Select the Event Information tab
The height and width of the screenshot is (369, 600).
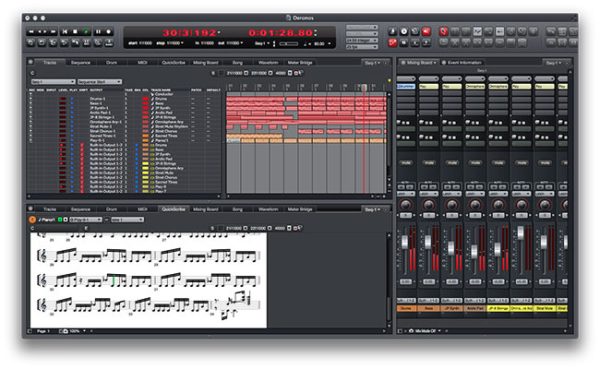464,62
